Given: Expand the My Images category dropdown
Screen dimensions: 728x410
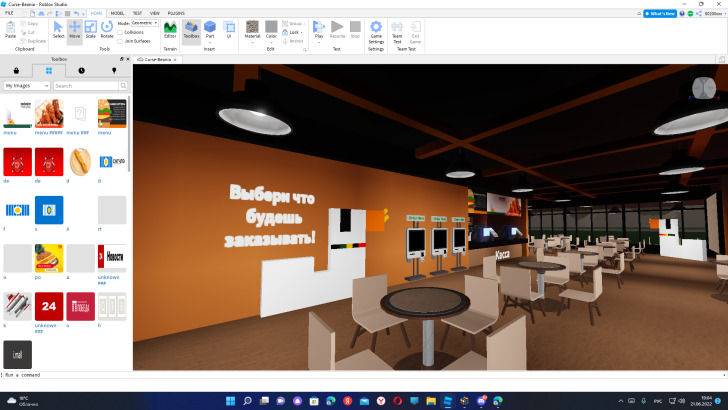Looking at the screenshot, I should 27,86.
